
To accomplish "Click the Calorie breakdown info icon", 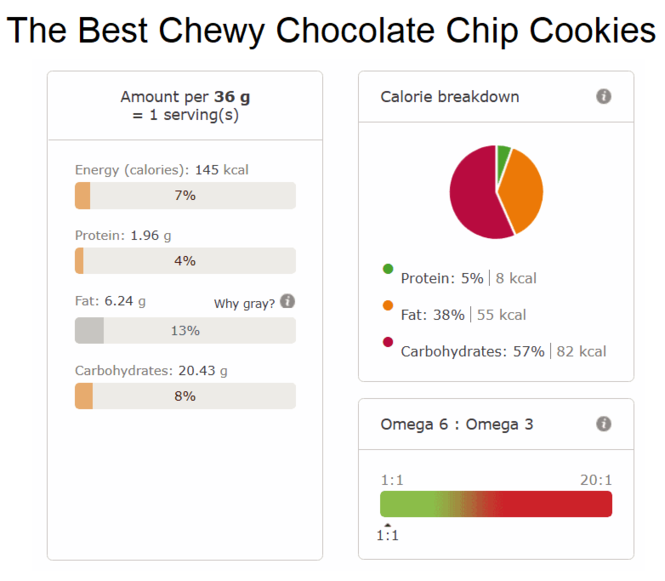I will [x=604, y=96].
